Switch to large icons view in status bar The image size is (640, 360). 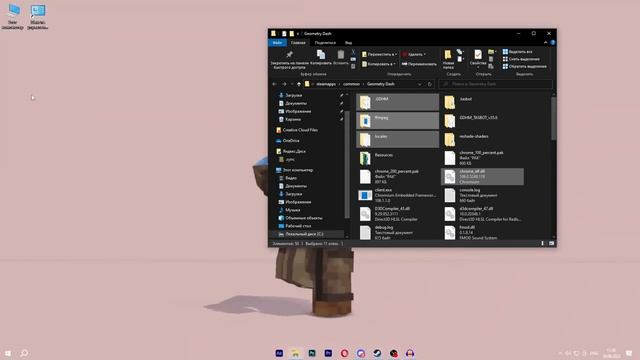point(551,243)
